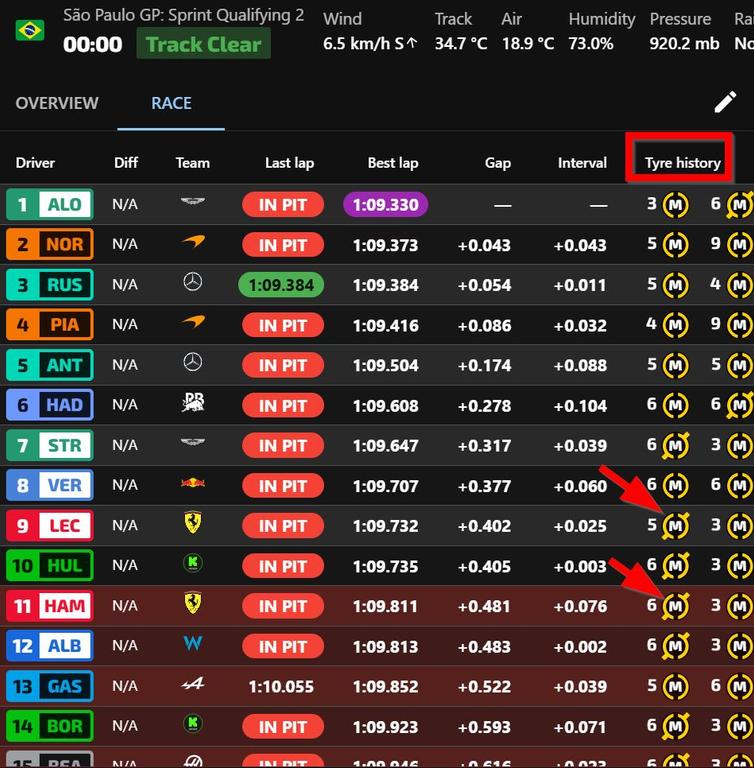Select the RACE tab

click(171, 103)
